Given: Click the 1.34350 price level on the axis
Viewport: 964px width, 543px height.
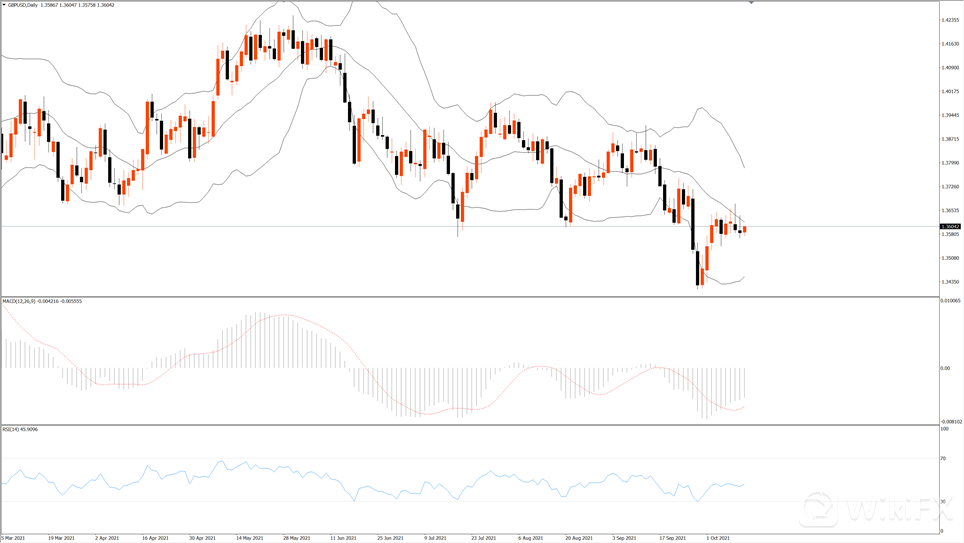Looking at the screenshot, I should pos(950,282).
